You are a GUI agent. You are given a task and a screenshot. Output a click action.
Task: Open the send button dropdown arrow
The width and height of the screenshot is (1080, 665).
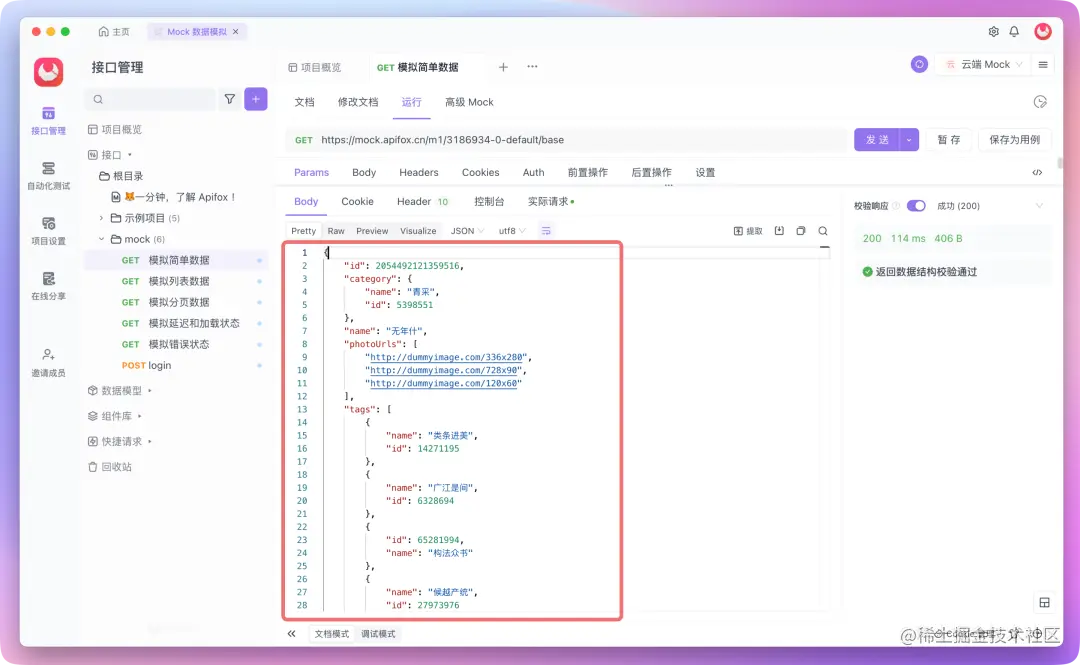tap(909, 140)
